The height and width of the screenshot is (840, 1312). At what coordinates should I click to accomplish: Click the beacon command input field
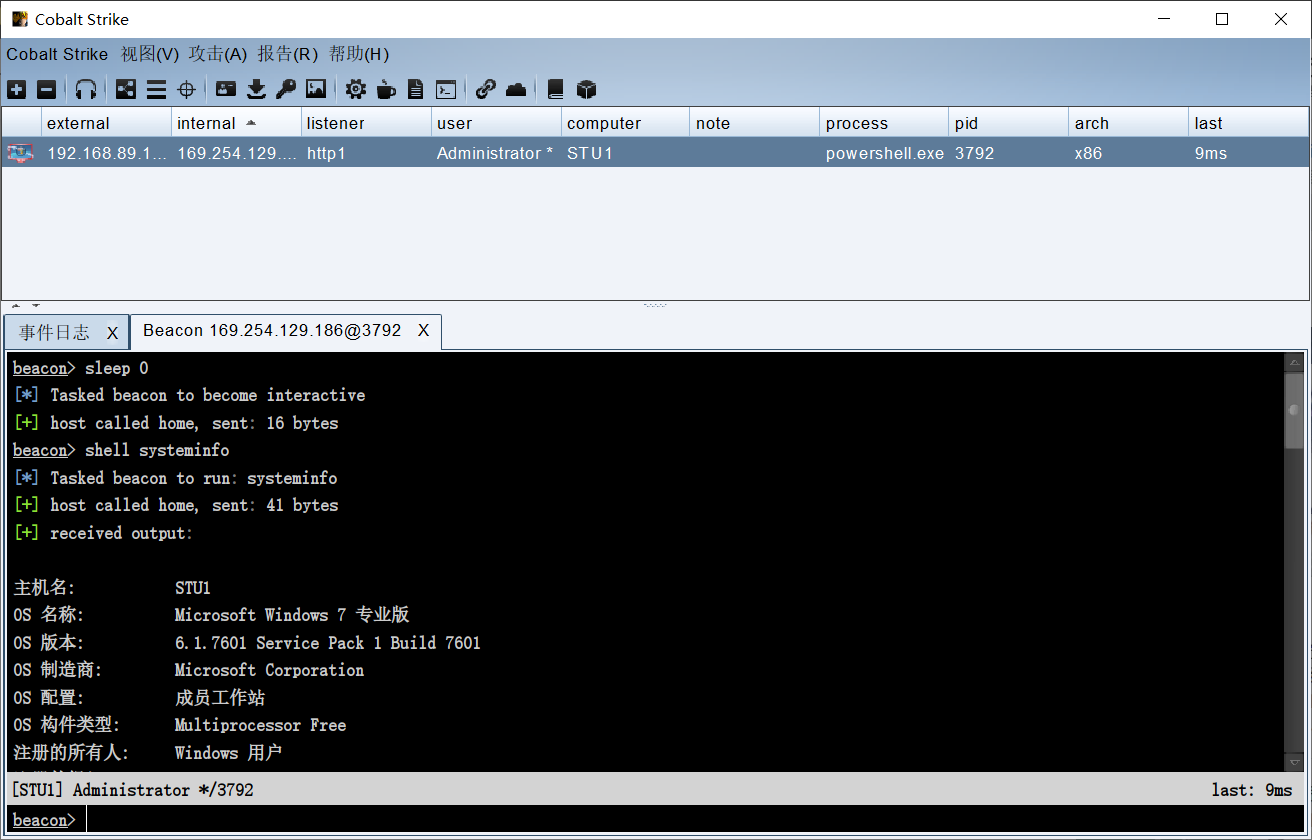[694, 820]
